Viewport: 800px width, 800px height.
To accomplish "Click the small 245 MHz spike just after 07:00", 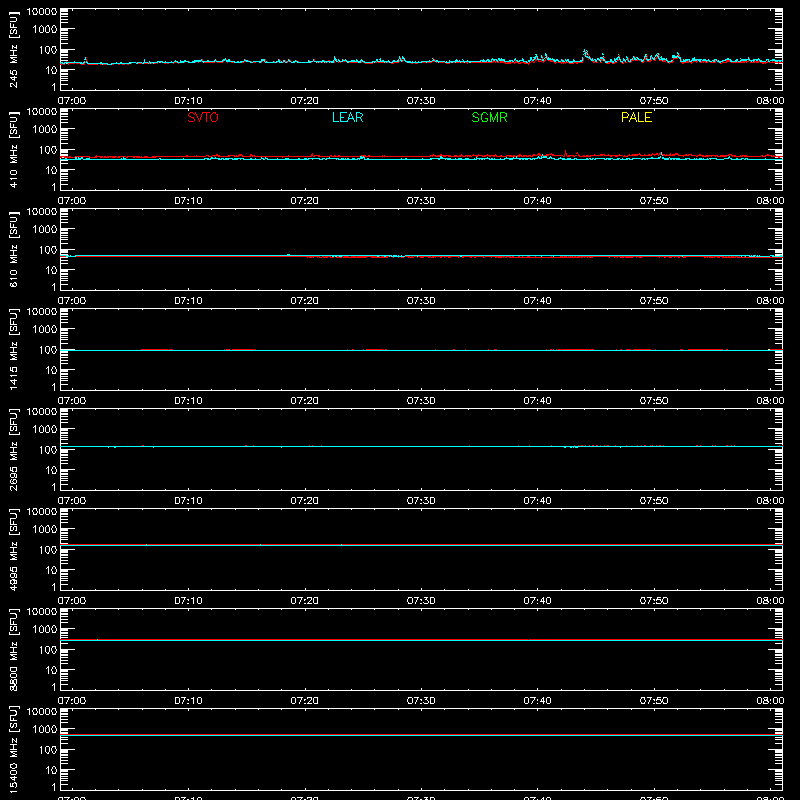I will point(85,59).
